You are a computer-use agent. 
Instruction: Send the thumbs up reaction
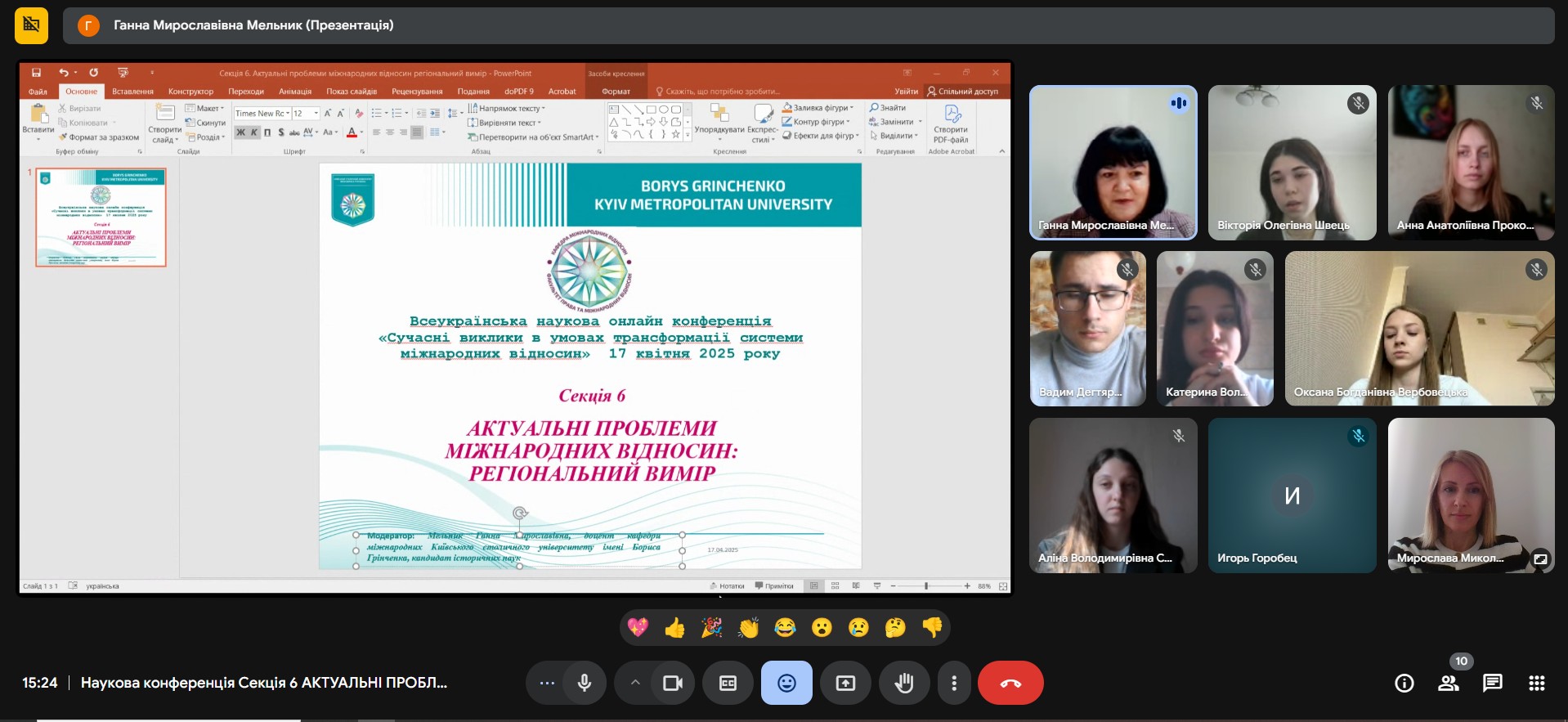pos(674,627)
